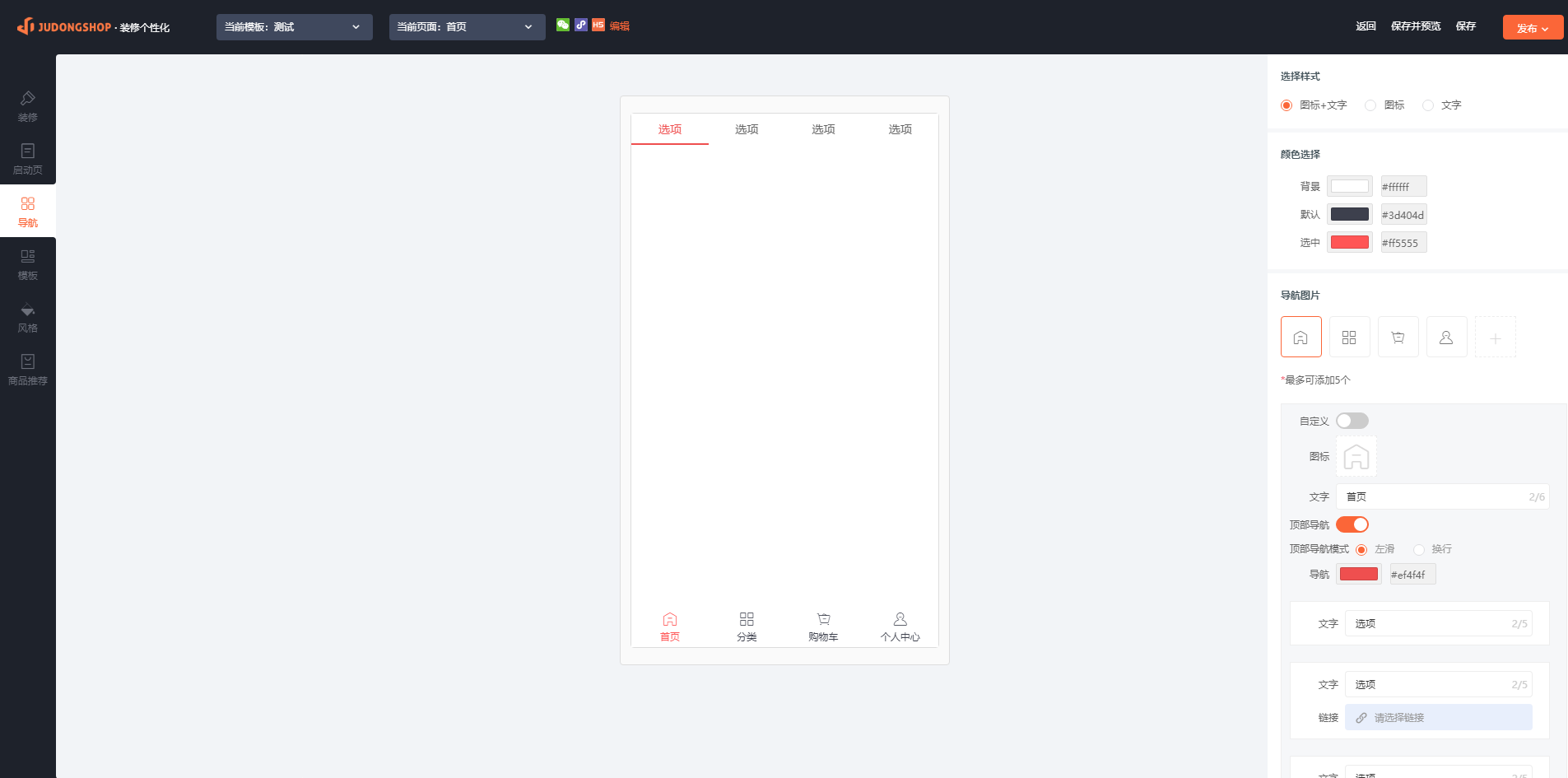Choose 图标+文字 style radio
This screenshot has width=1568, height=778.
tap(1287, 105)
